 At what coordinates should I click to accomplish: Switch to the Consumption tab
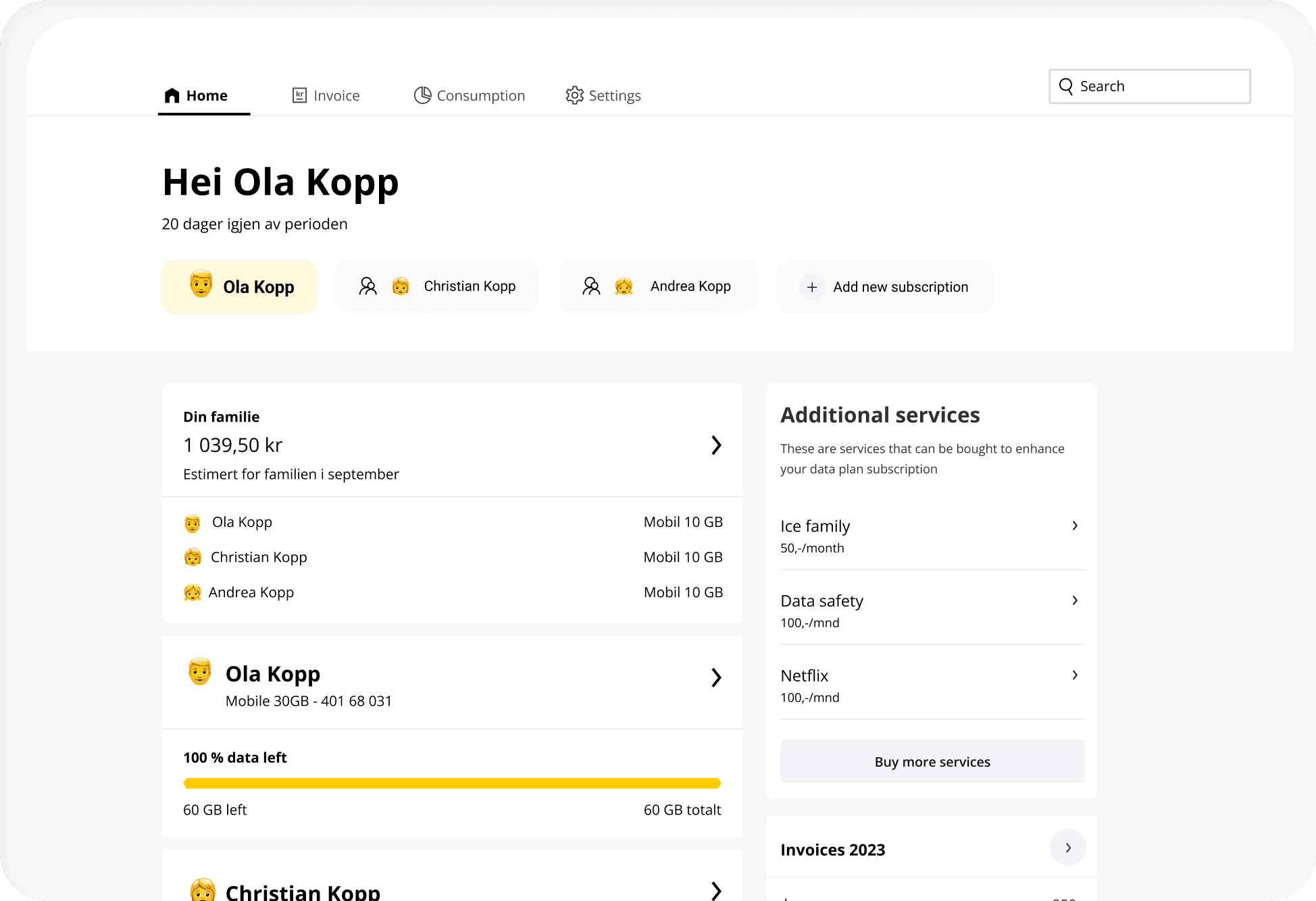tap(480, 96)
